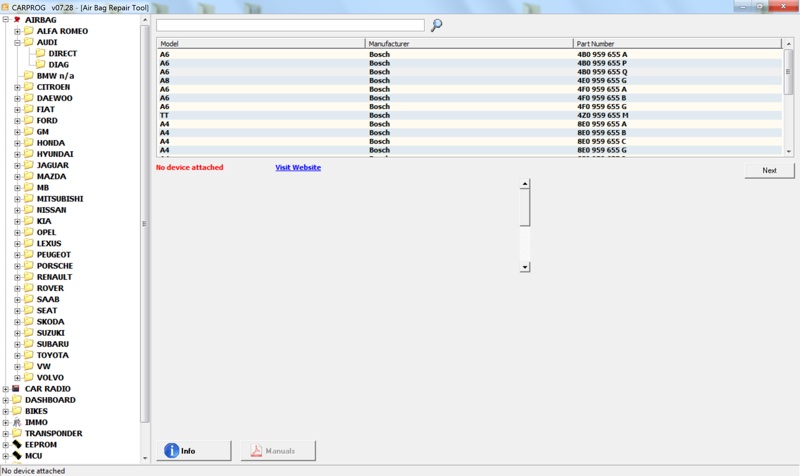Expand the DASHBOARD tree node
This screenshot has width=800, height=476.
pyautogui.click(x=6, y=400)
